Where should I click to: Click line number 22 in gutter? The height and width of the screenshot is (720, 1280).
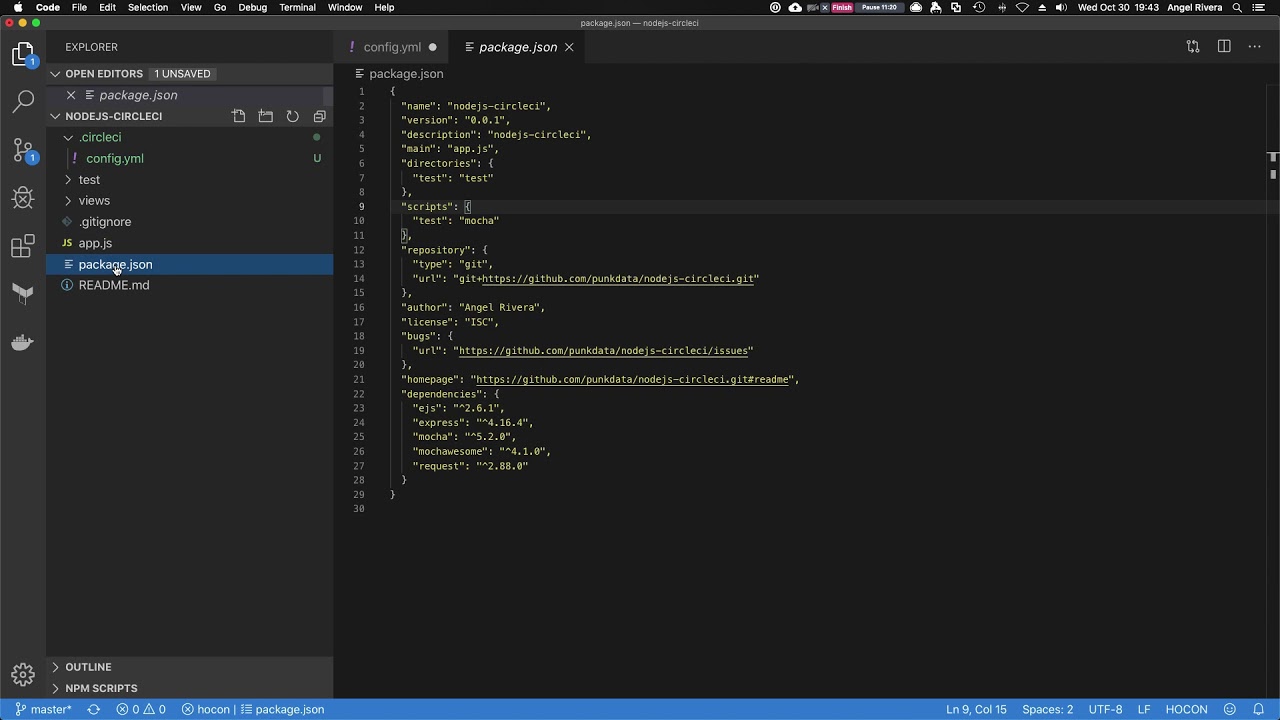(360, 394)
